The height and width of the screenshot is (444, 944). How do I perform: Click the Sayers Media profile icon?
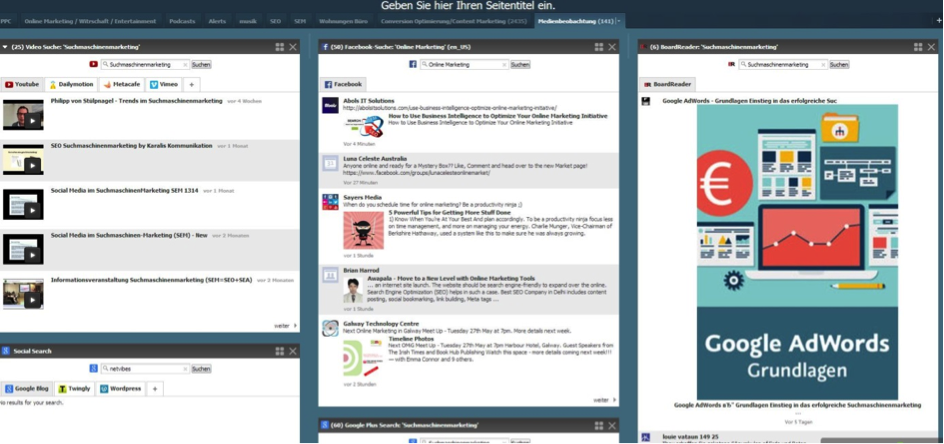pos(330,202)
